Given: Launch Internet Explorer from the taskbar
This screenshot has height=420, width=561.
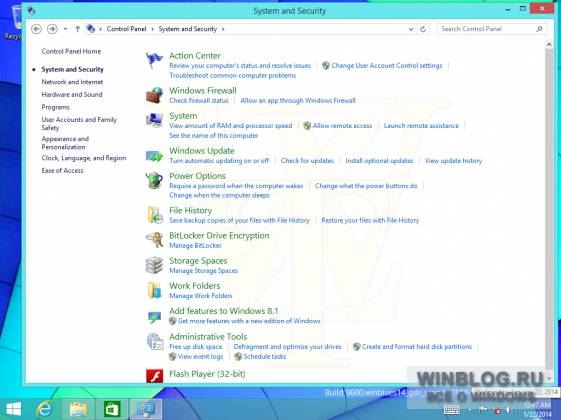Looking at the screenshot, I should point(45,409).
